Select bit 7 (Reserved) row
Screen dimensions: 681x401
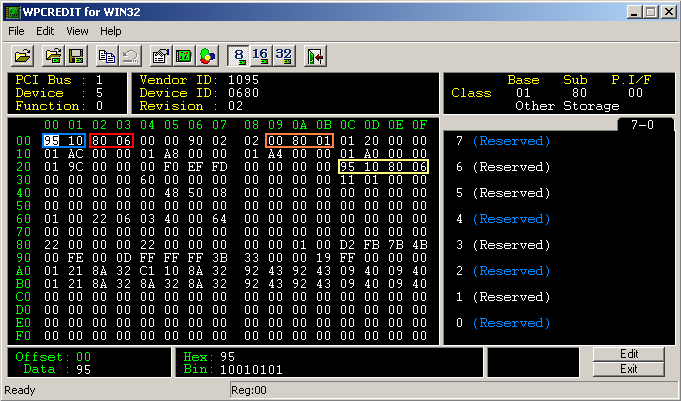coord(503,141)
